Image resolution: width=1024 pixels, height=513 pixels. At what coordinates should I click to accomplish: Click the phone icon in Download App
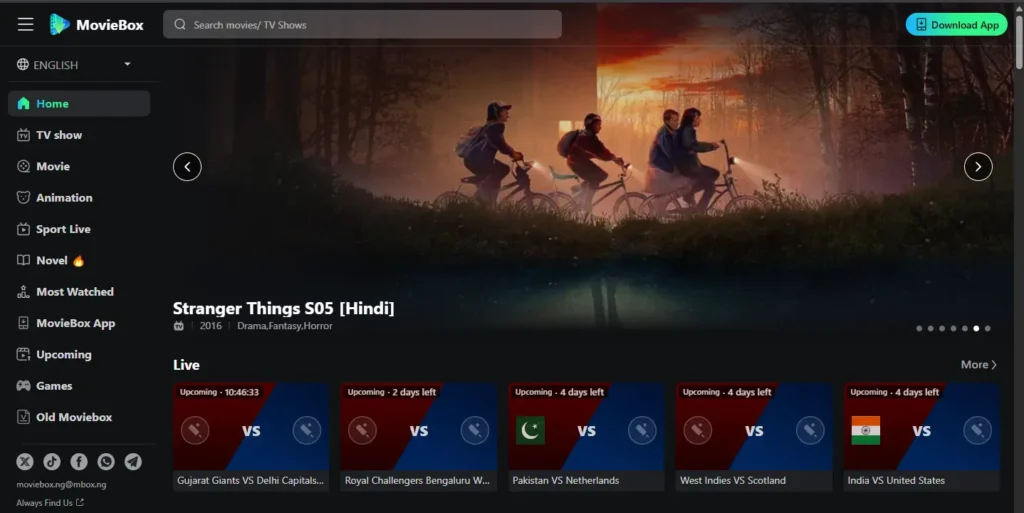[x=921, y=25]
